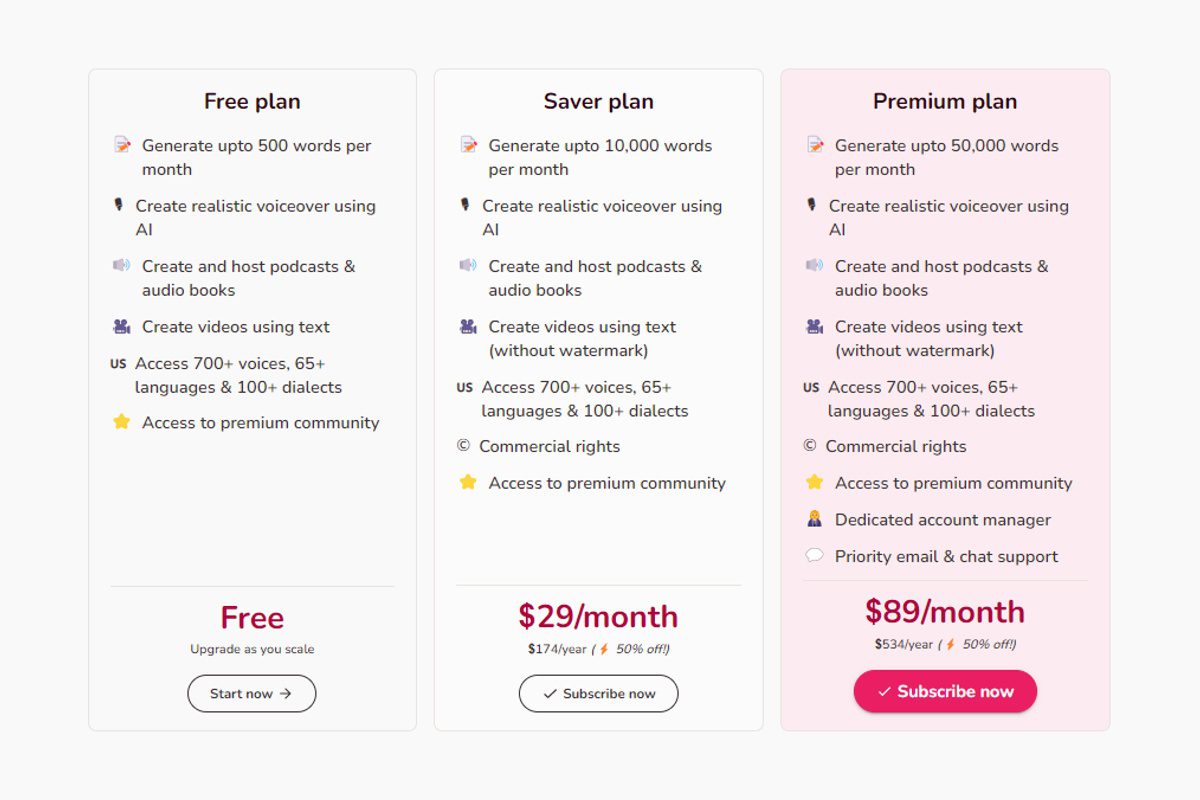This screenshot has width=1200, height=800.
Task: Click the microphone icon in Saver plan voiceover feature
Action: (x=465, y=206)
